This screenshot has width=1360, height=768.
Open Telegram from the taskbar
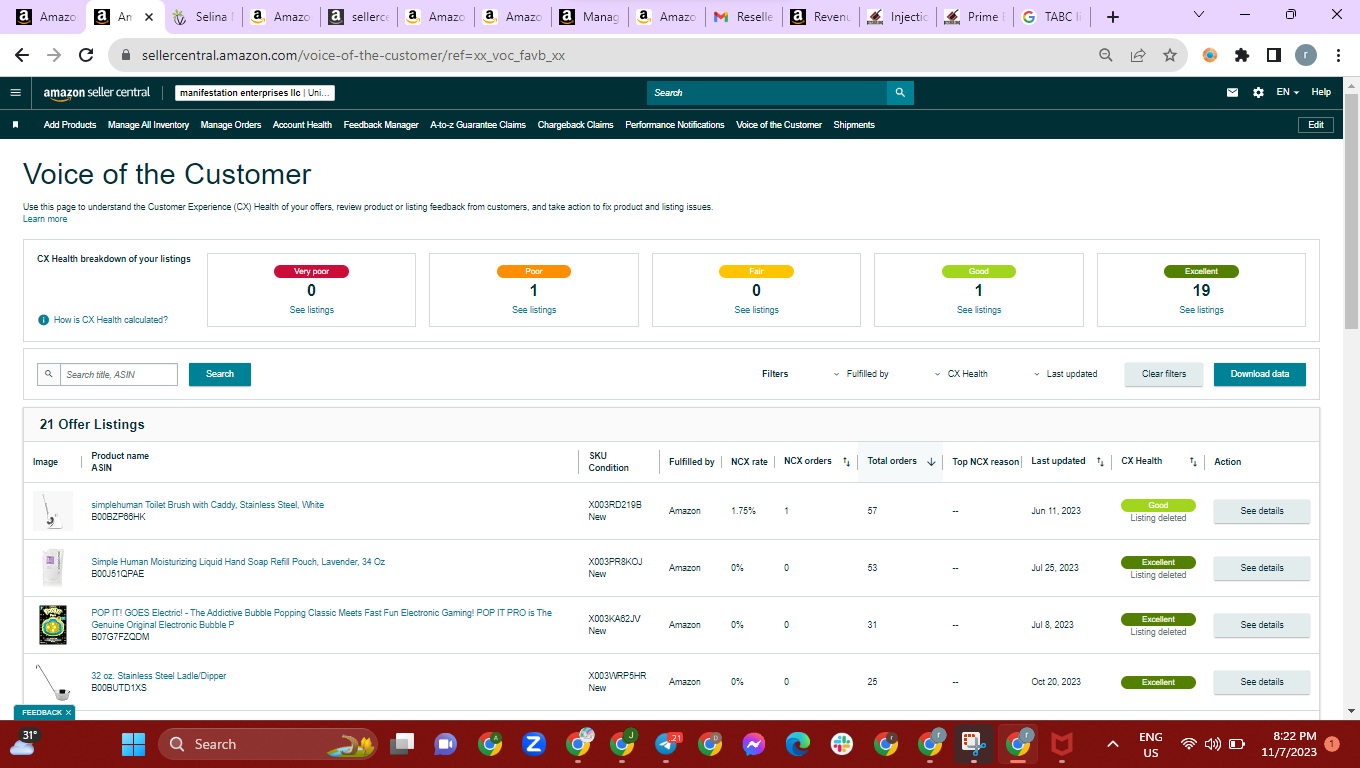tap(667, 744)
